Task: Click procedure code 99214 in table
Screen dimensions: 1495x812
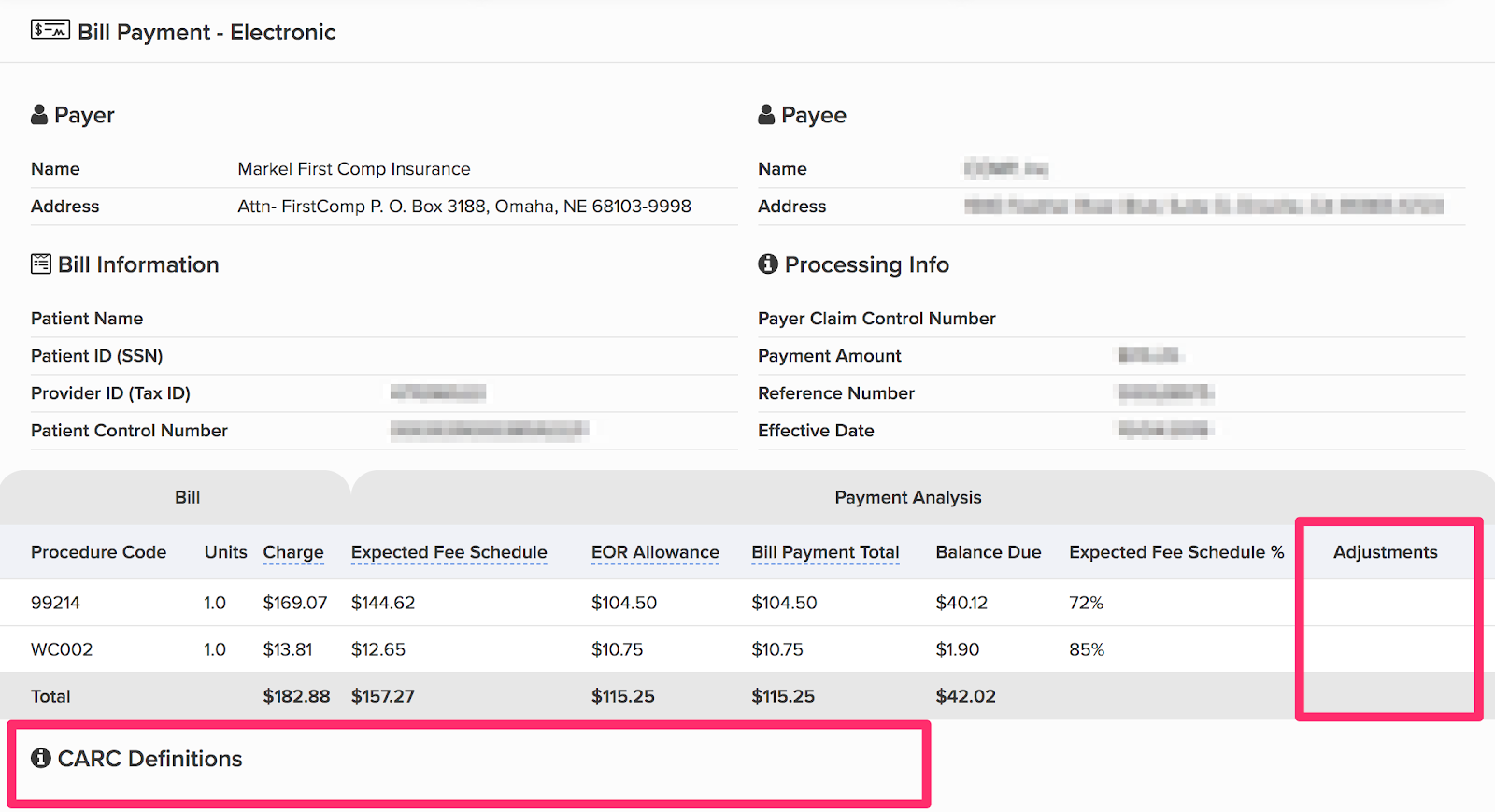Action: [55, 603]
